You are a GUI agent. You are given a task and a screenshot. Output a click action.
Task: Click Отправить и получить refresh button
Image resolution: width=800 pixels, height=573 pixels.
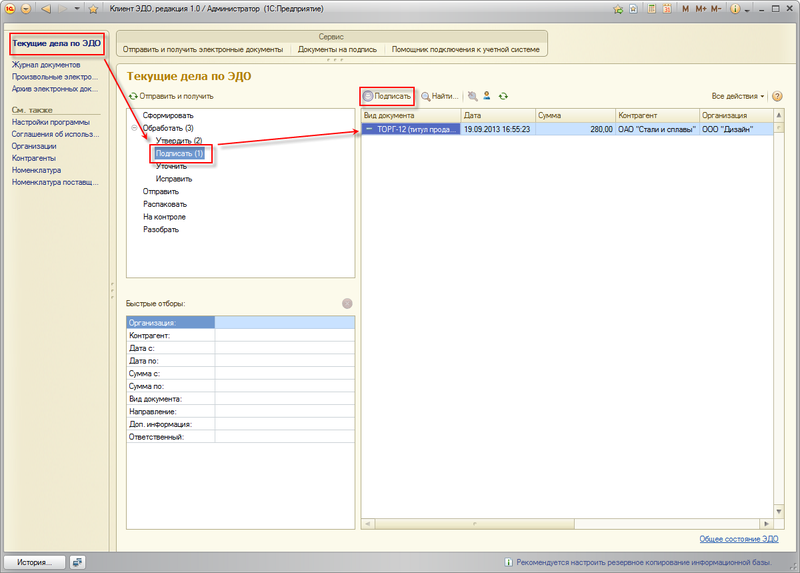click(171, 96)
